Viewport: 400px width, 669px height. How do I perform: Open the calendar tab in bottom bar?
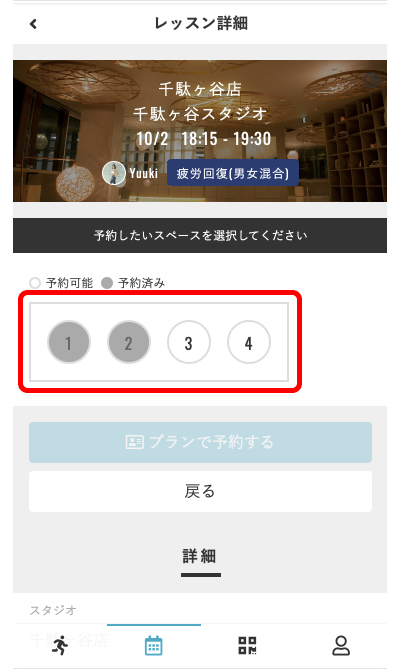pos(154,645)
